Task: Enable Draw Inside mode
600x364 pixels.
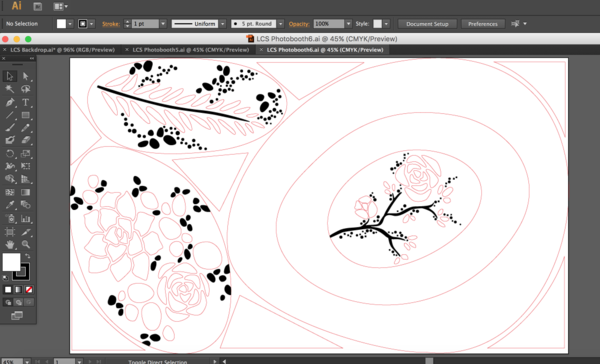Action: click(29, 302)
